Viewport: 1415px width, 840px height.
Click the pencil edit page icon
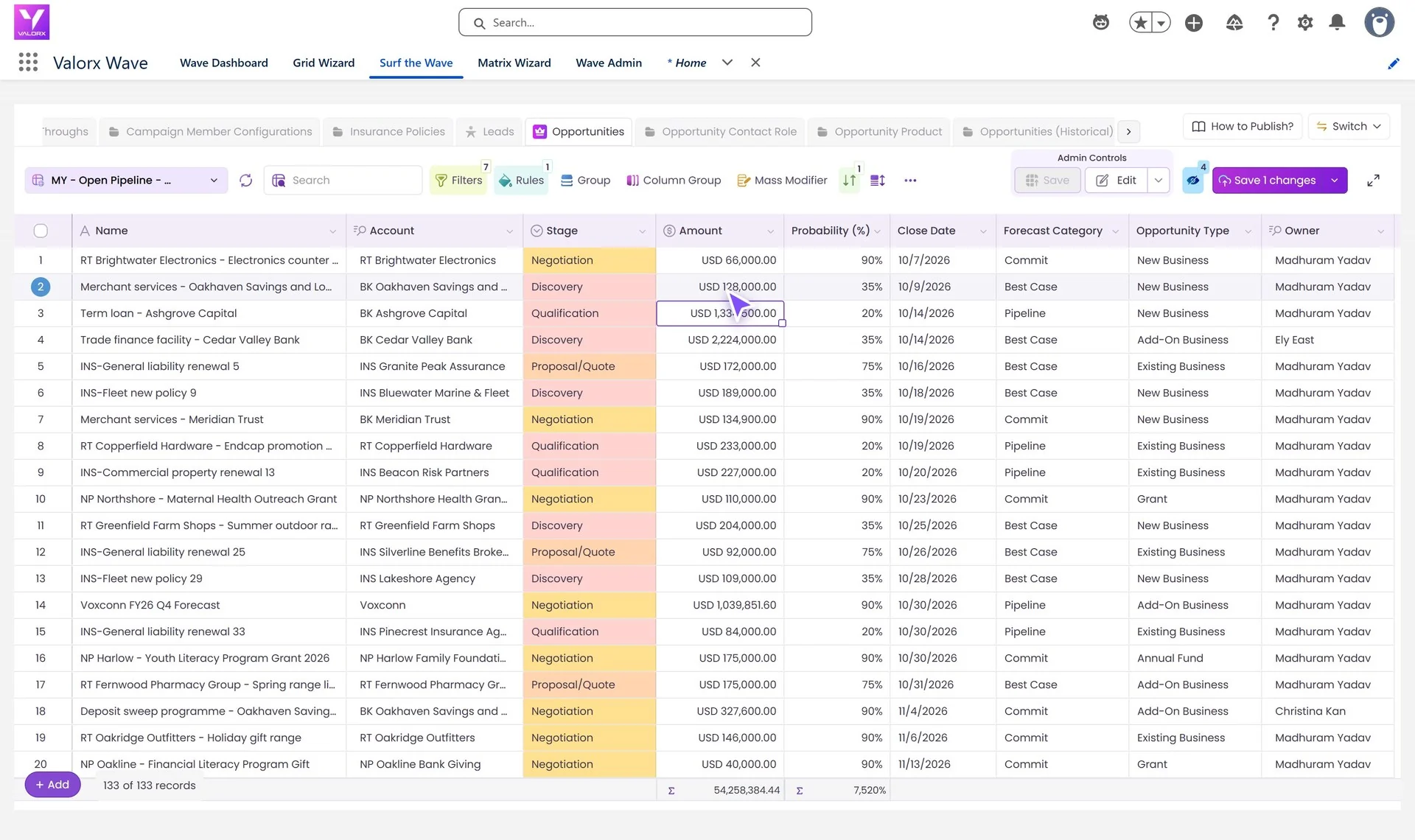(1393, 63)
